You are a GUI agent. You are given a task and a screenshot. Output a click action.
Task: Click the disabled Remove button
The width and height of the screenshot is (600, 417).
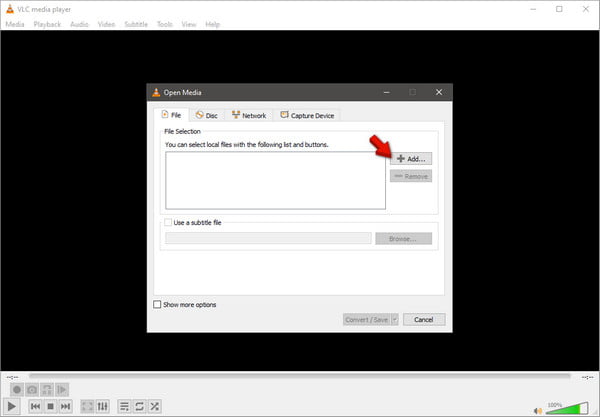(411, 176)
